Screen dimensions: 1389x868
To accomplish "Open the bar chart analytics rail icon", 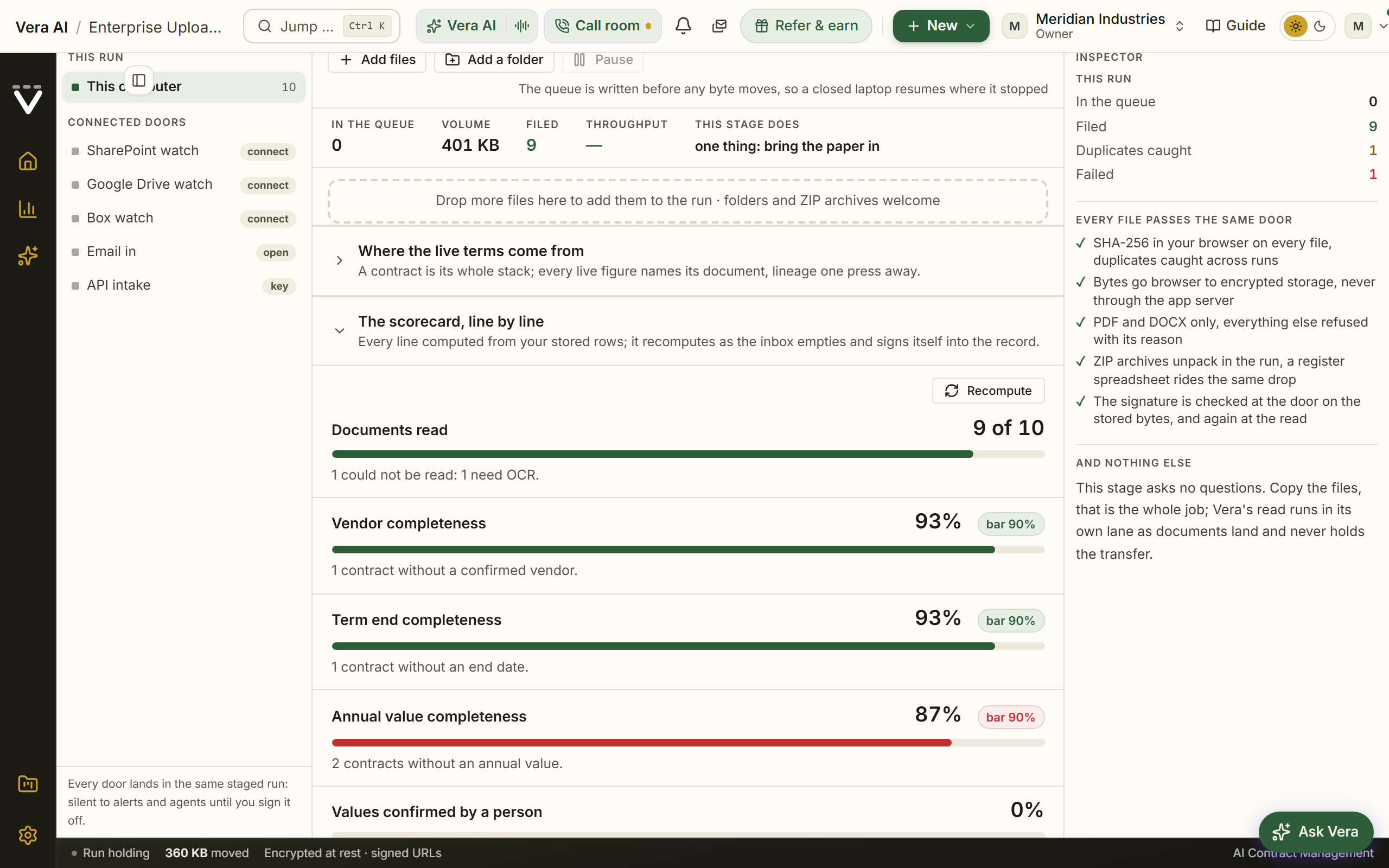I will (x=28, y=208).
